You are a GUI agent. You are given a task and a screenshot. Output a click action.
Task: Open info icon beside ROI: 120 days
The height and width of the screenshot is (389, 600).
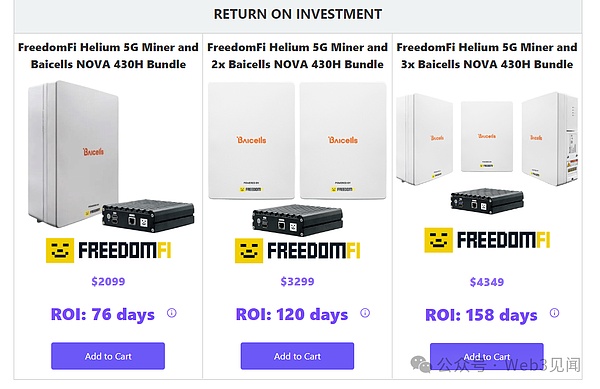[365, 313]
